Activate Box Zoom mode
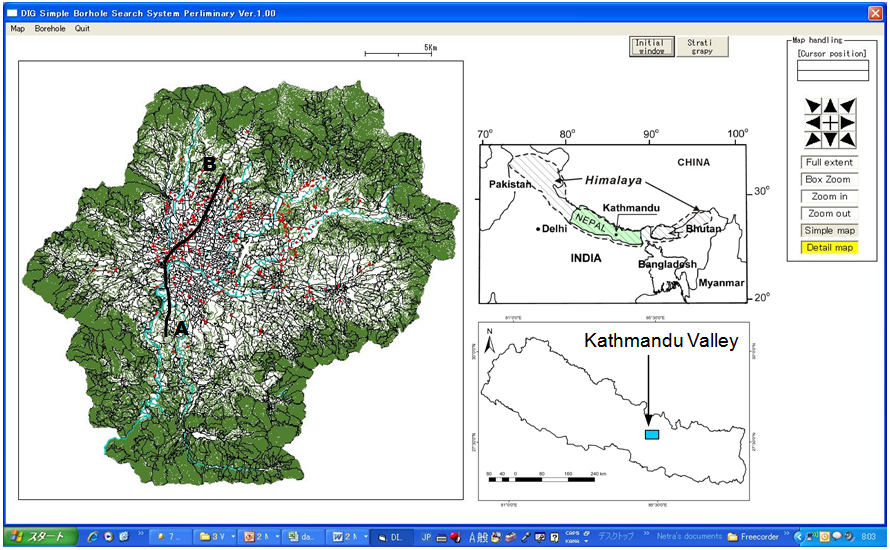This screenshot has width=890, height=550. (829, 180)
